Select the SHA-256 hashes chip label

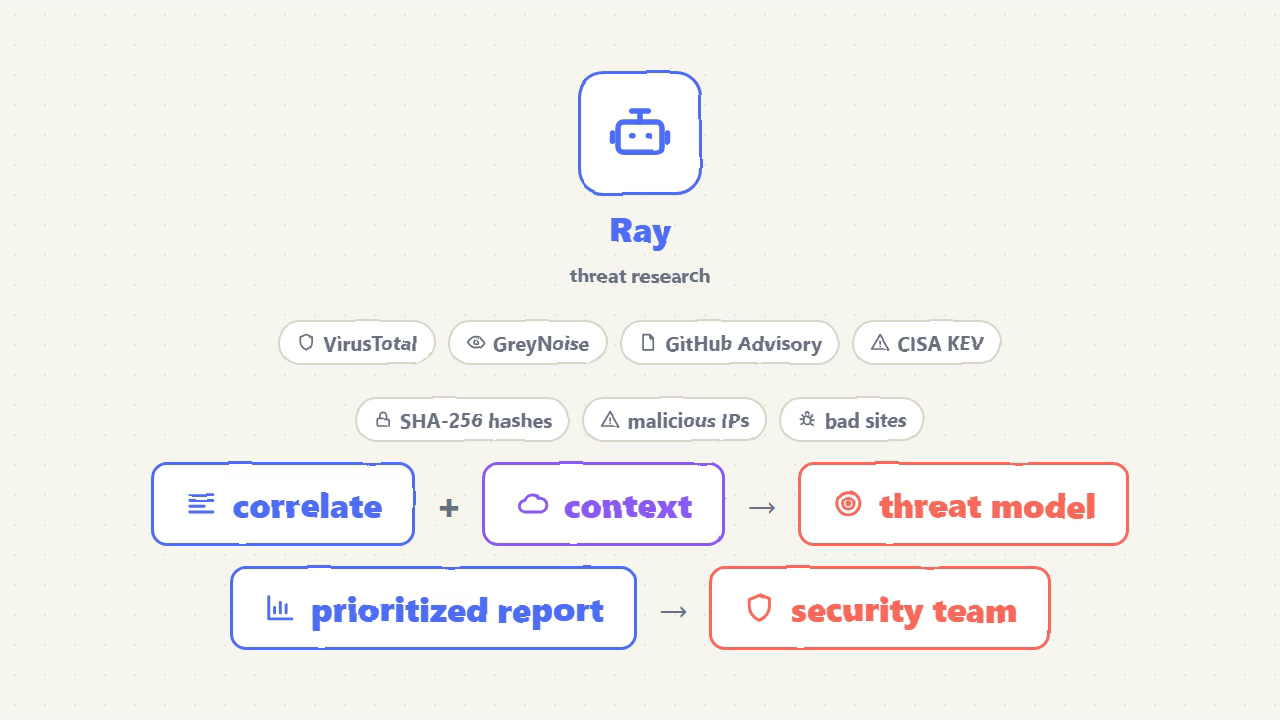pyautogui.click(x=476, y=420)
